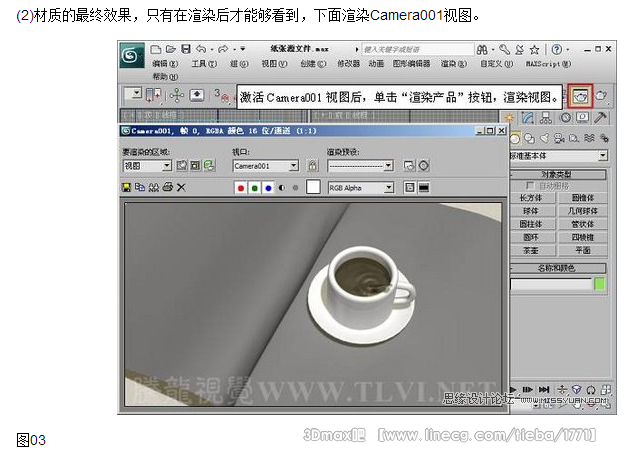Click the Help question mark icon
The width and height of the screenshot is (625, 452).
pyautogui.click(x=557, y=49)
